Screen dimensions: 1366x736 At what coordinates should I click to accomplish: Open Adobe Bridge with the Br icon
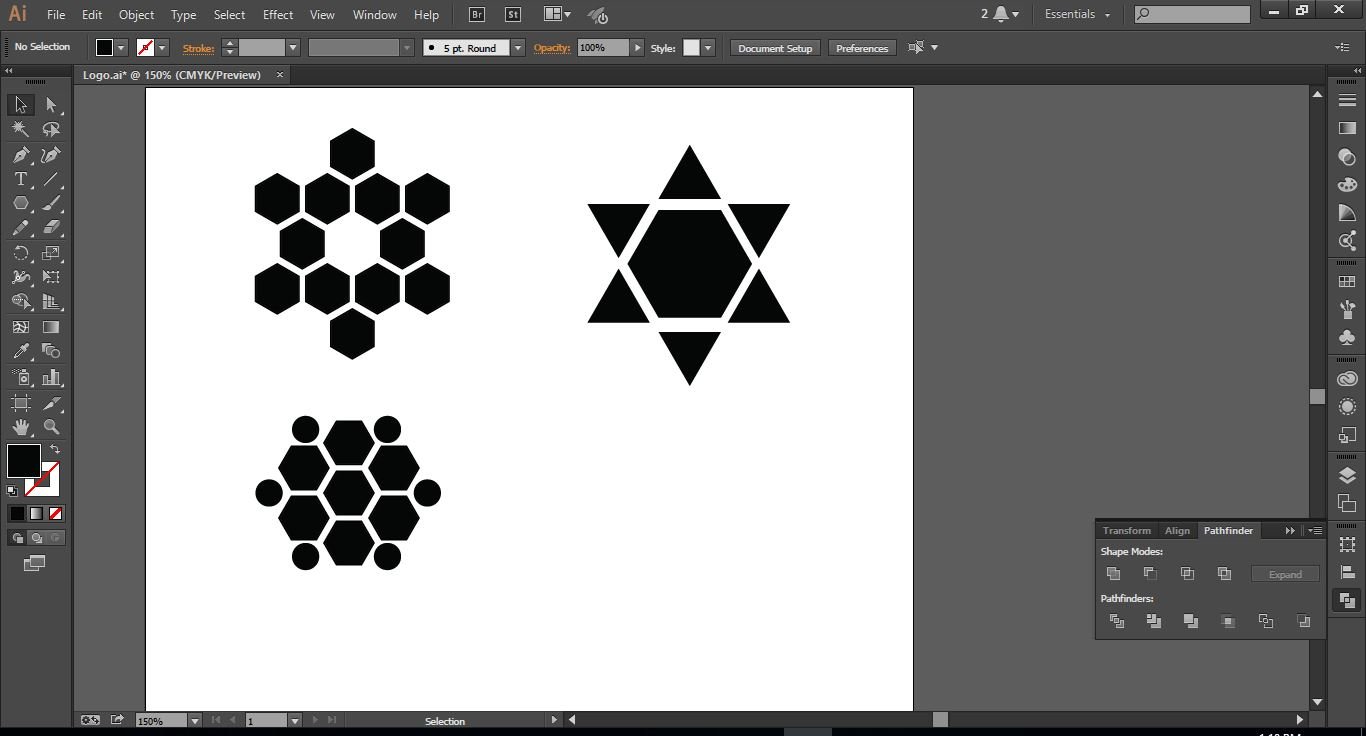coord(477,15)
